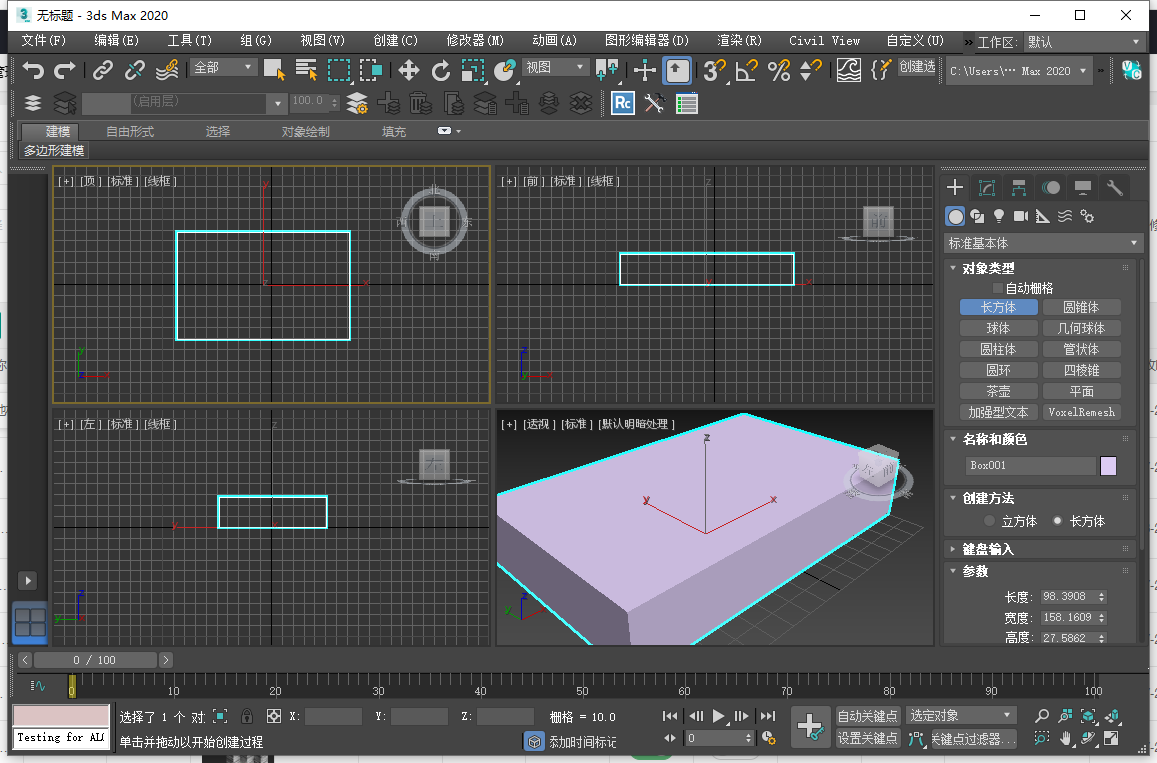Click the Play Animation button
This screenshot has width=1157, height=763.
coord(719,716)
